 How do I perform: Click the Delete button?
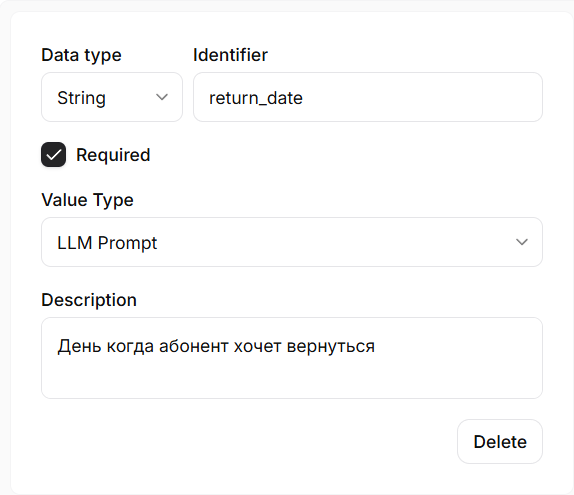click(500, 442)
